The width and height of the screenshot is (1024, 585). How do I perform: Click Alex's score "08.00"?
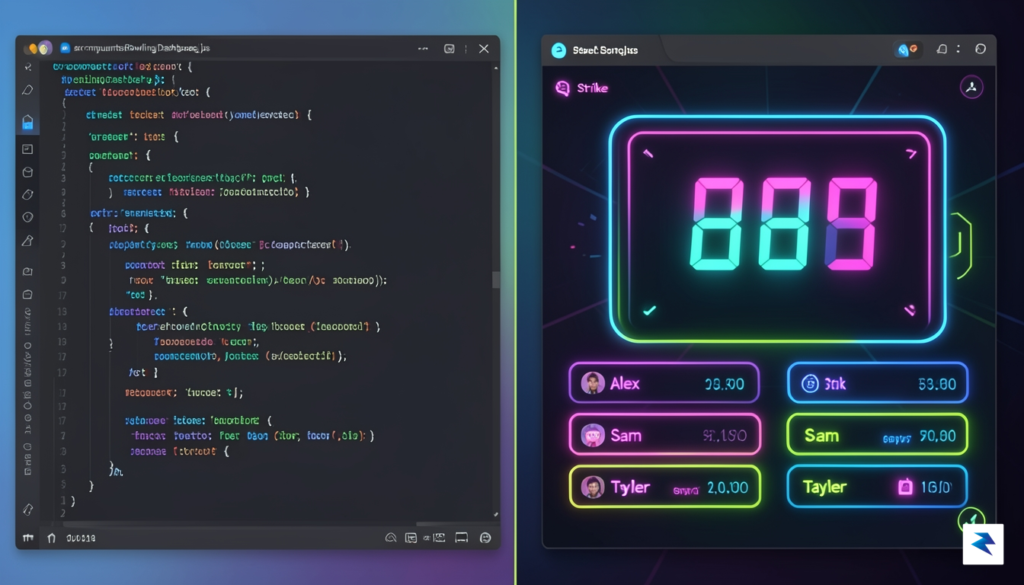tap(724, 384)
